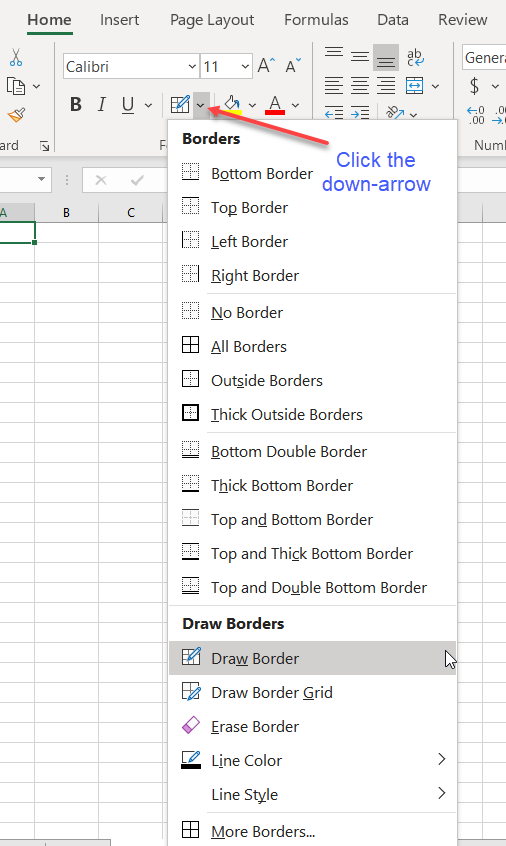Apply the red Font Color button

(x=275, y=104)
